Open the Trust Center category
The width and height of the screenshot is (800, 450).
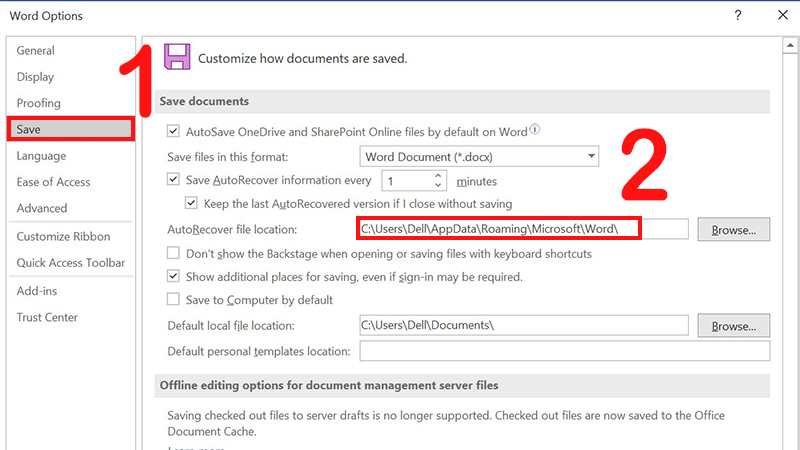click(x=47, y=317)
